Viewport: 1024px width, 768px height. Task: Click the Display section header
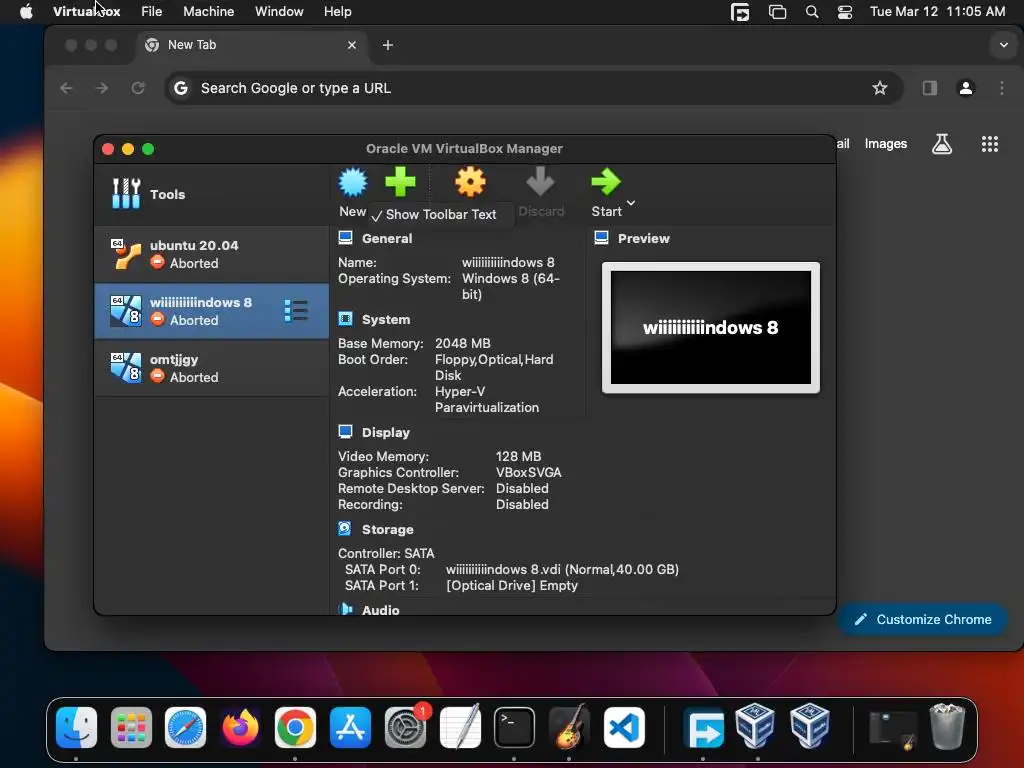click(x=385, y=432)
